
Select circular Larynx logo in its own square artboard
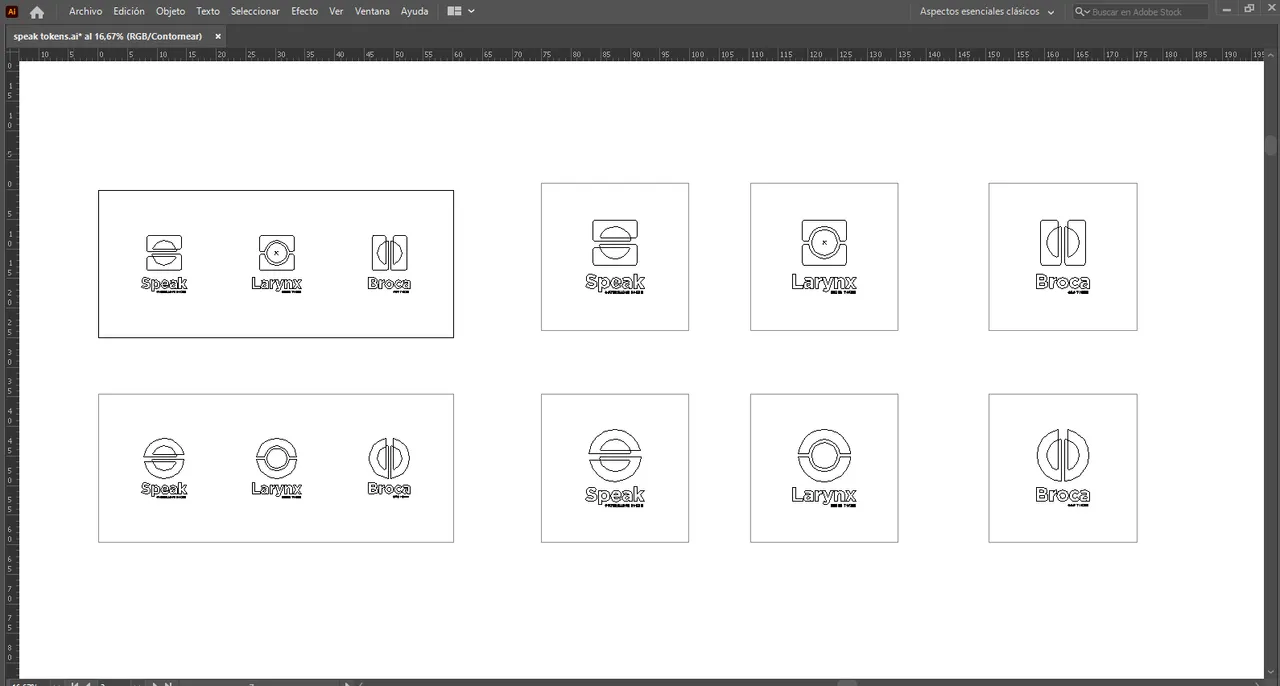coord(824,468)
